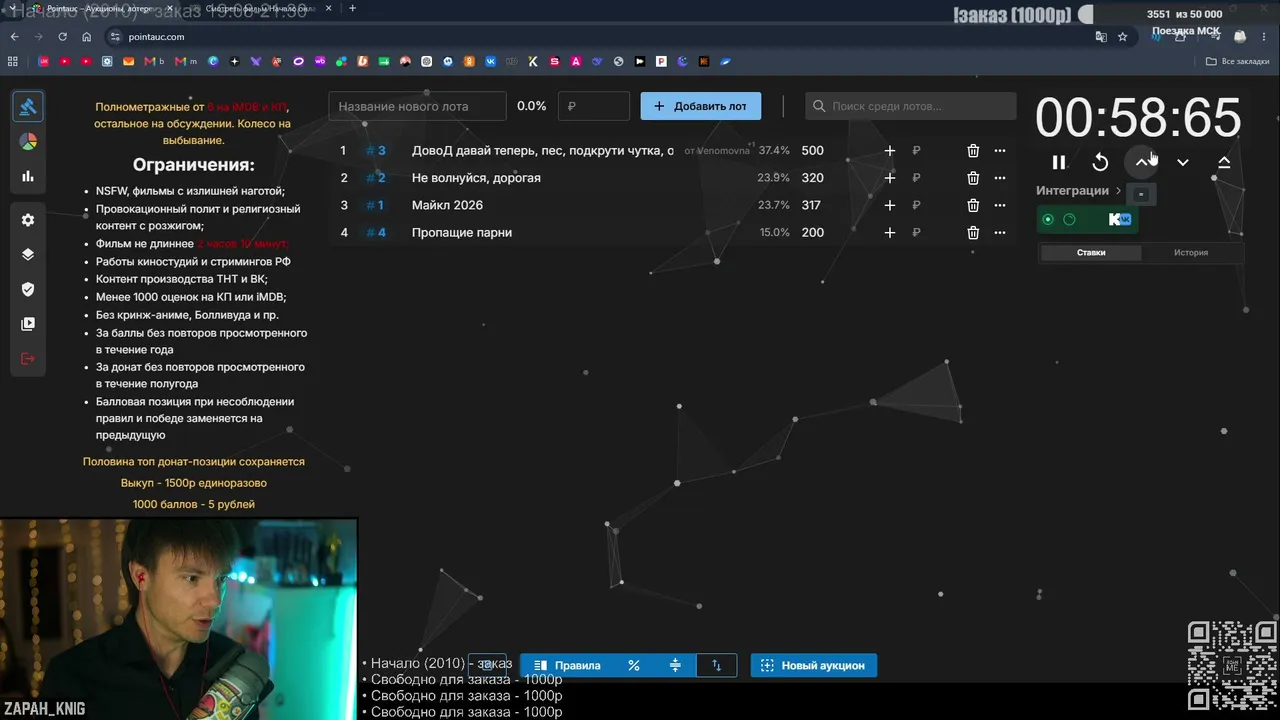Click the shield check sidebar icon
This screenshot has width=1280, height=720.
pos(28,289)
